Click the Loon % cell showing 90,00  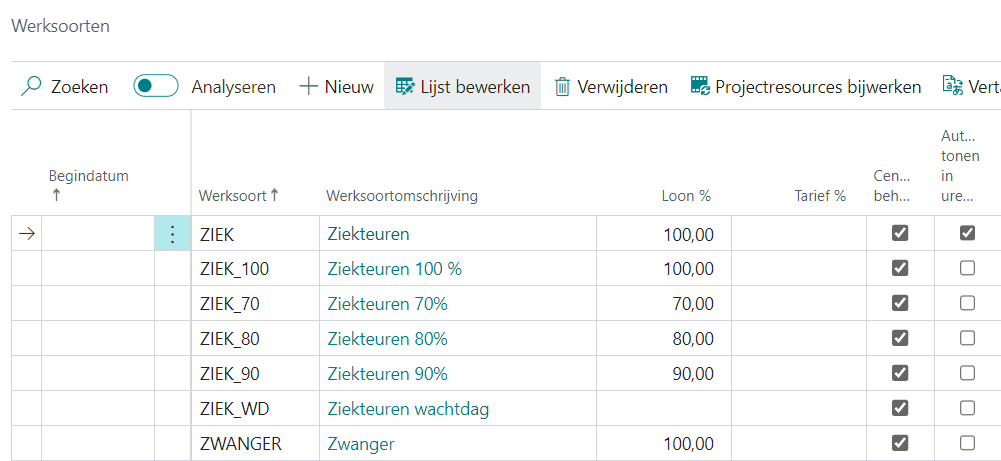664,374
